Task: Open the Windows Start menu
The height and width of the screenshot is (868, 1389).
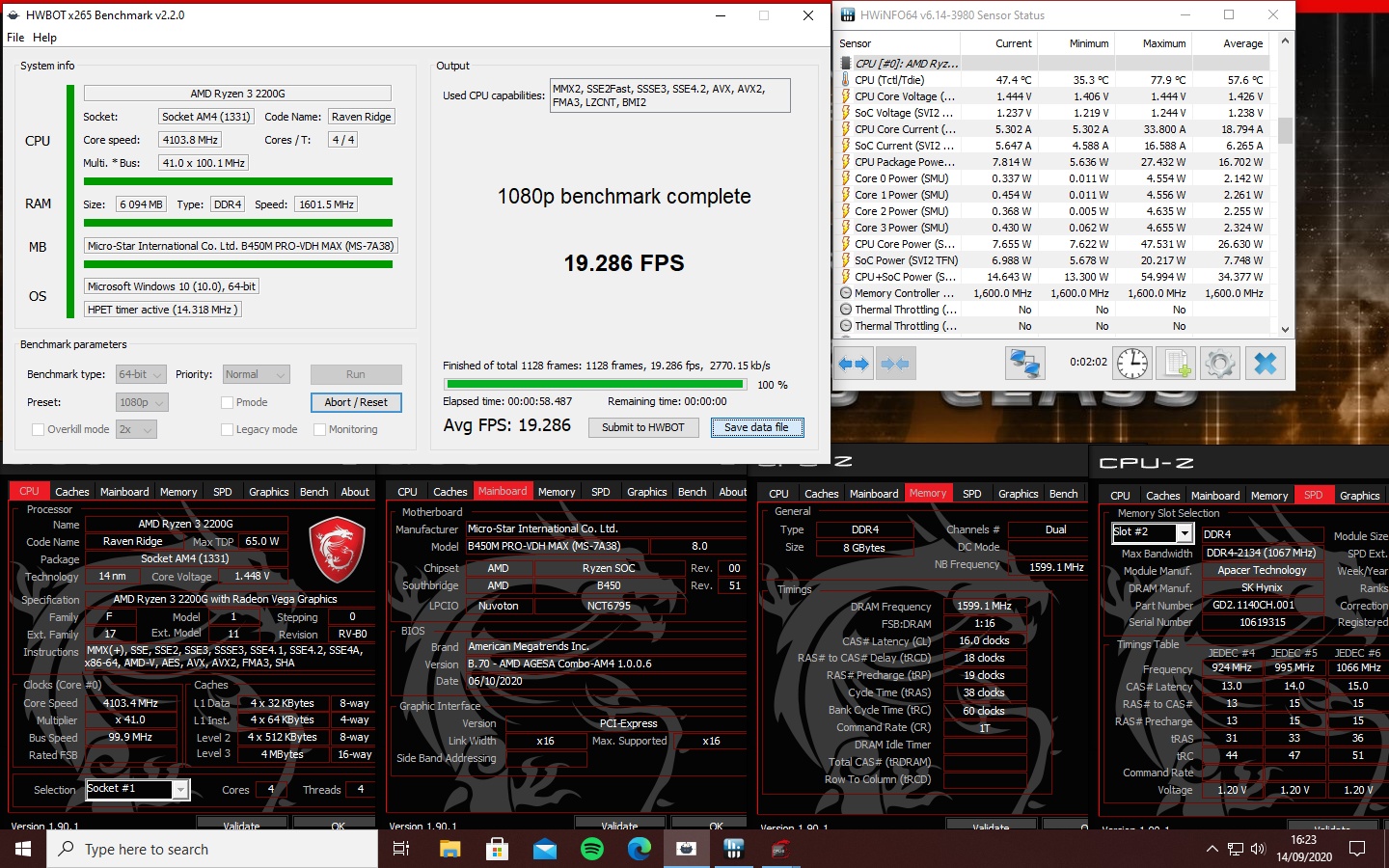Action: pyautogui.click(x=23, y=849)
